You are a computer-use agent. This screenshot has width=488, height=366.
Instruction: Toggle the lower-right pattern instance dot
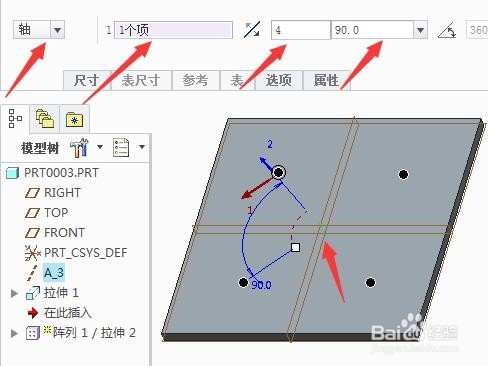(370, 283)
